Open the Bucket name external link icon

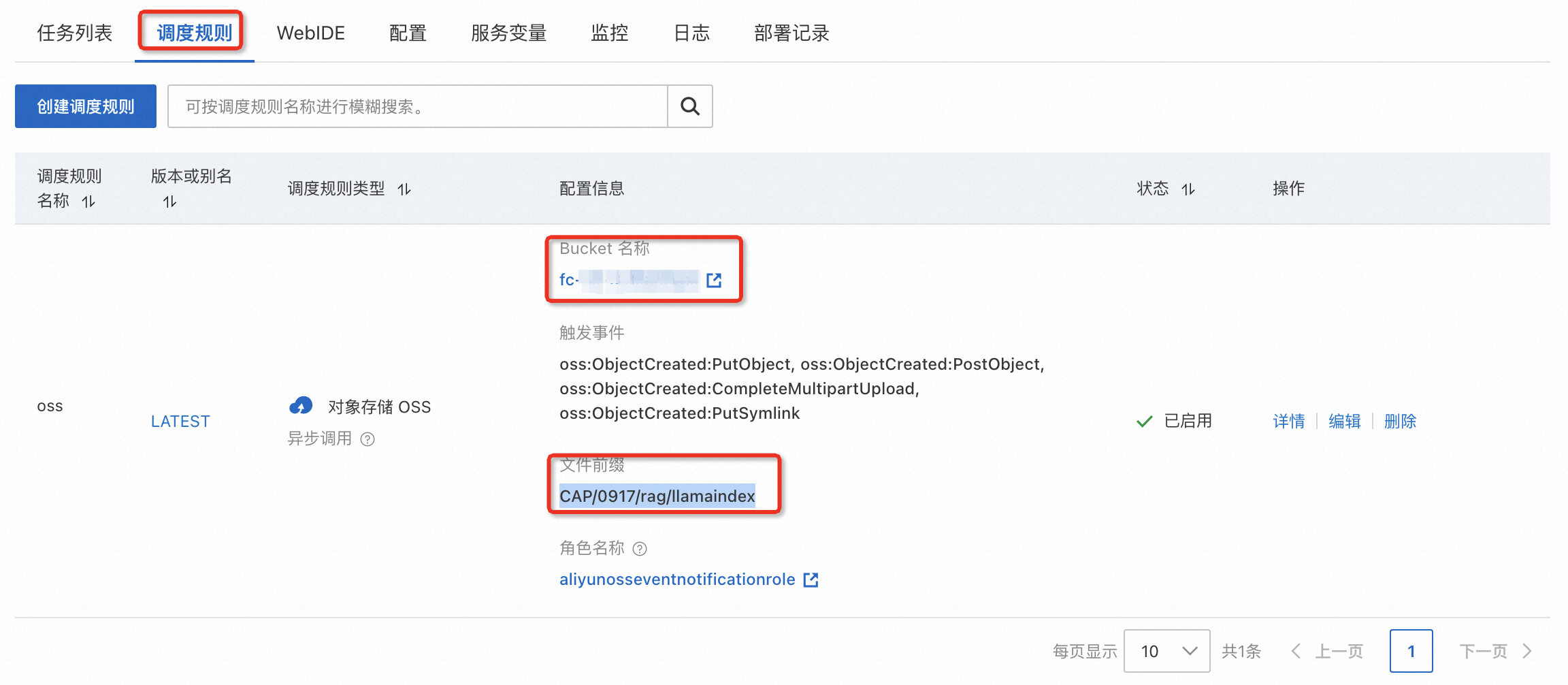(x=714, y=280)
